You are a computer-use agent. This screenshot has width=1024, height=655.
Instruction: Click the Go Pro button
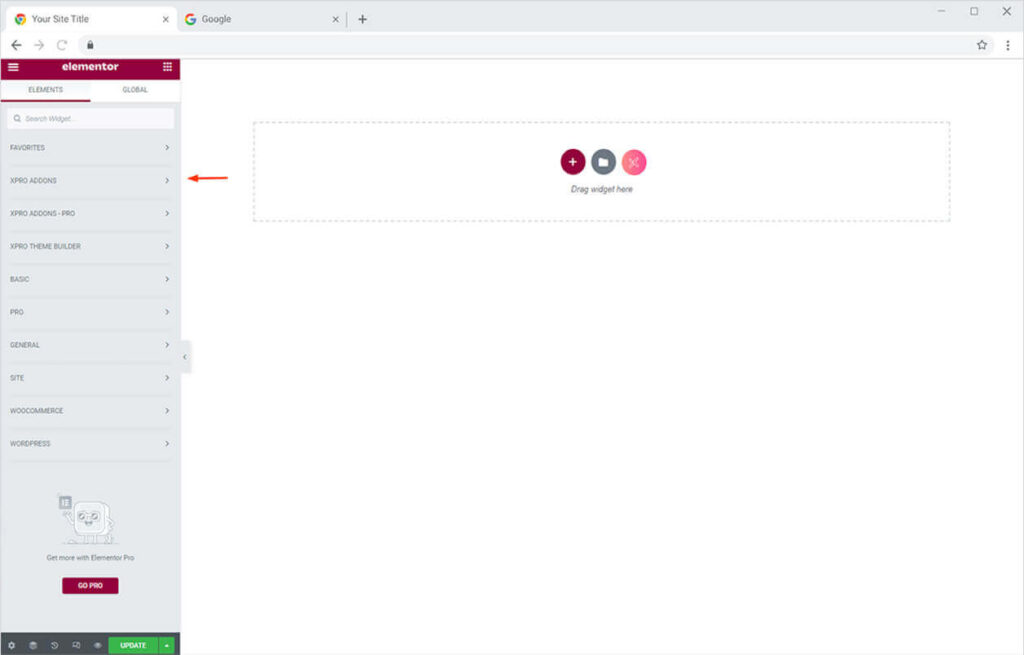click(x=90, y=586)
